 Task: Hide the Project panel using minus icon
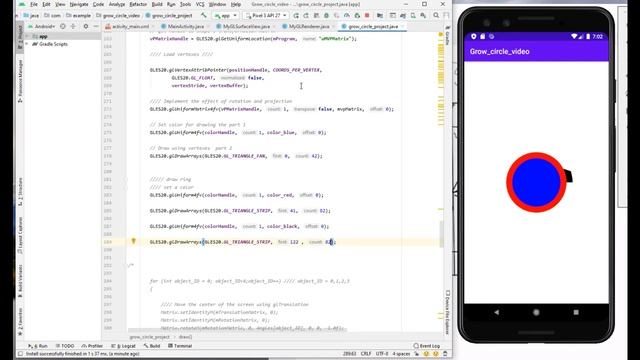point(96,26)
